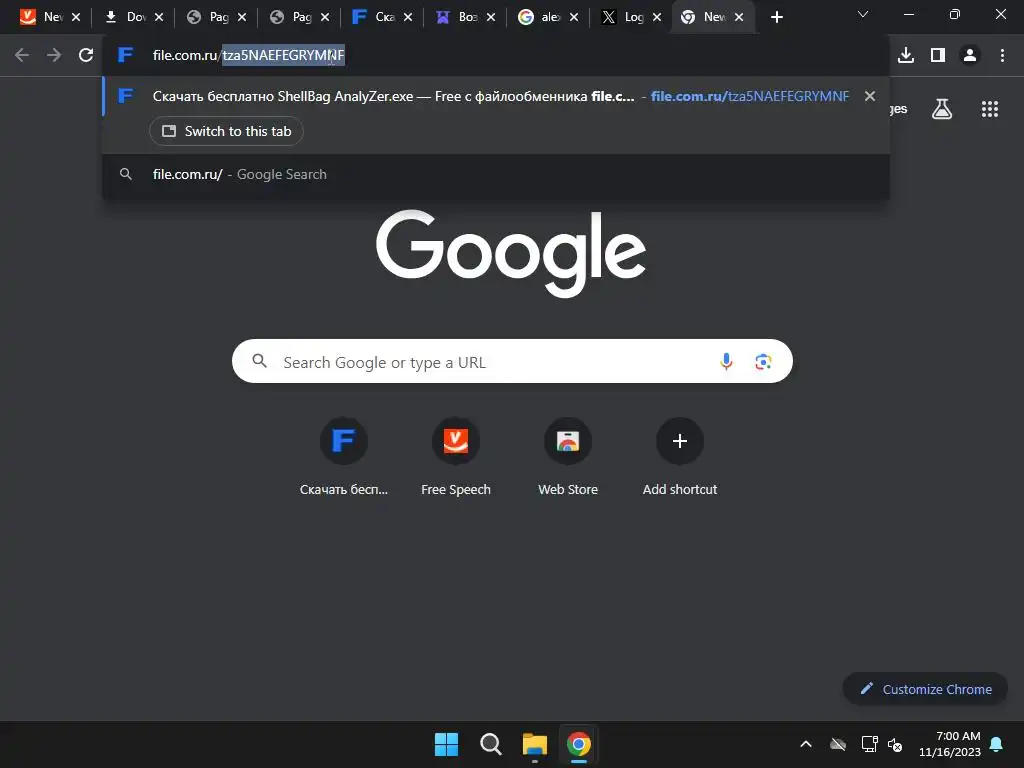Select the file.com.ru/ Google Search suggestion
The height and width of the screenshot is (768, 1024).
coord(496,174)
